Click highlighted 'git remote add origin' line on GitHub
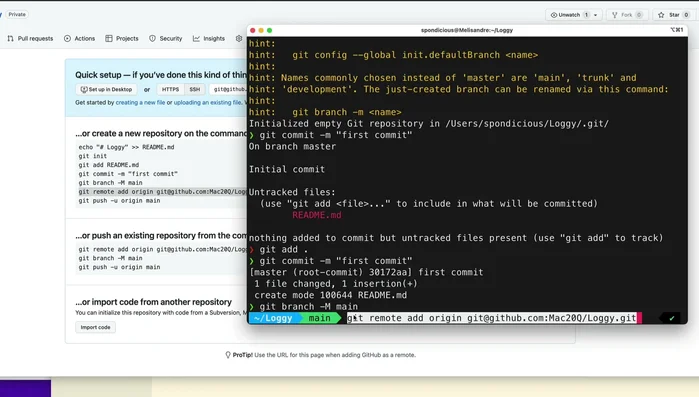 click(162, 192)
